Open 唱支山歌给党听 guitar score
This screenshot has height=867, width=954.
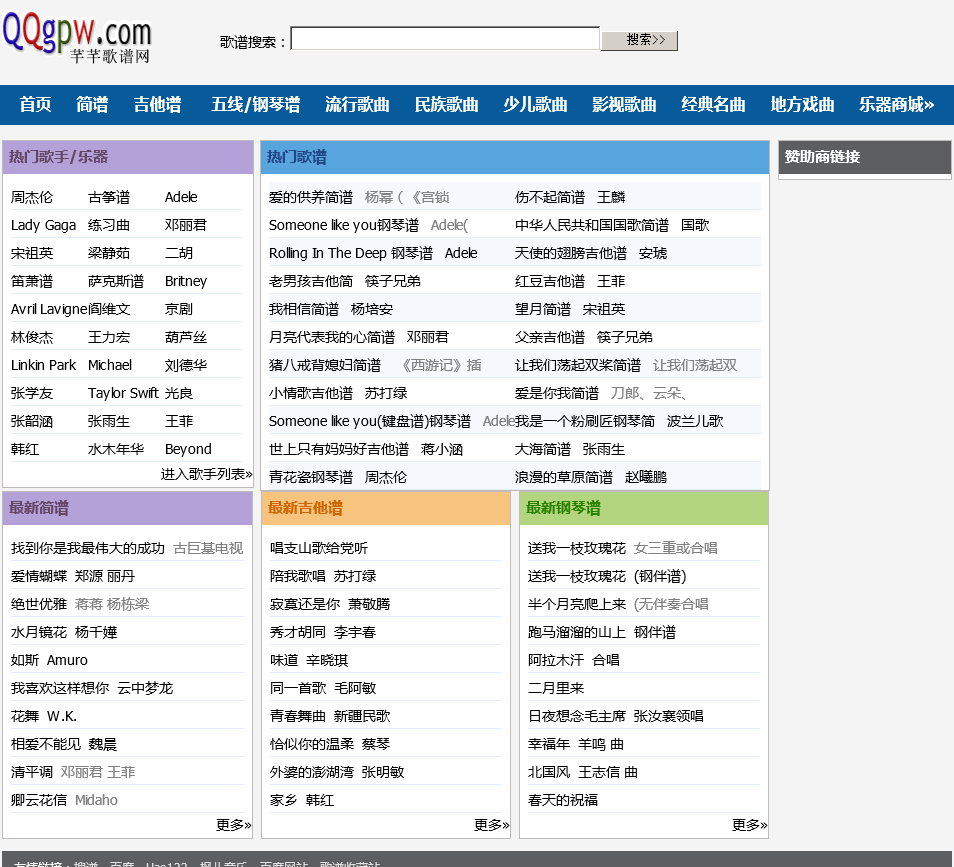coord(319,548)
